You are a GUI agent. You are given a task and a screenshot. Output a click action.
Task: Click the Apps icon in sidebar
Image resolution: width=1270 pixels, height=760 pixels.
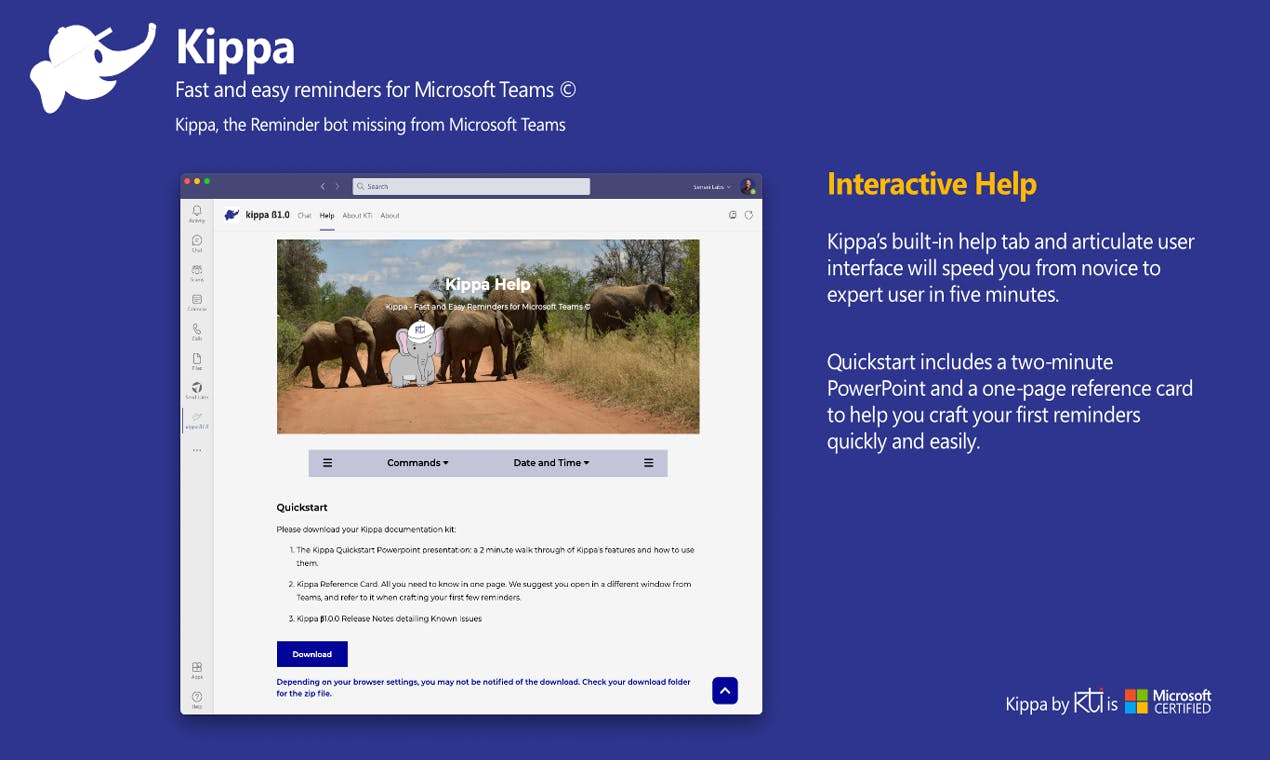pyautogui.click(x=197, y=669)
